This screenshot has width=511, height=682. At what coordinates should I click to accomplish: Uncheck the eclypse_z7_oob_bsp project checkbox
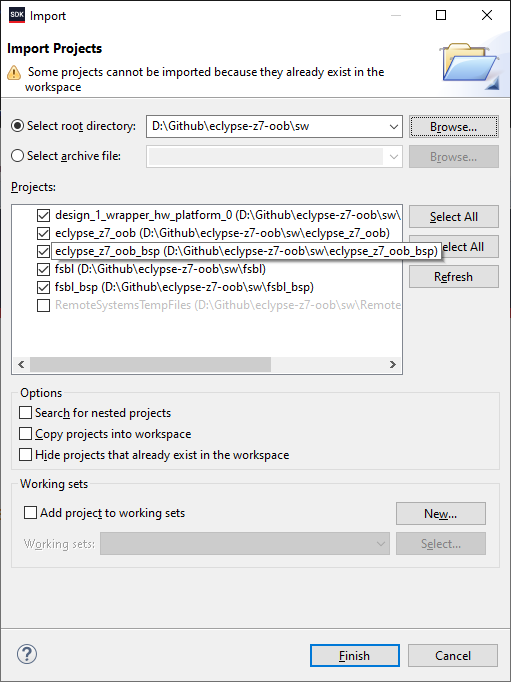point(43,251)
